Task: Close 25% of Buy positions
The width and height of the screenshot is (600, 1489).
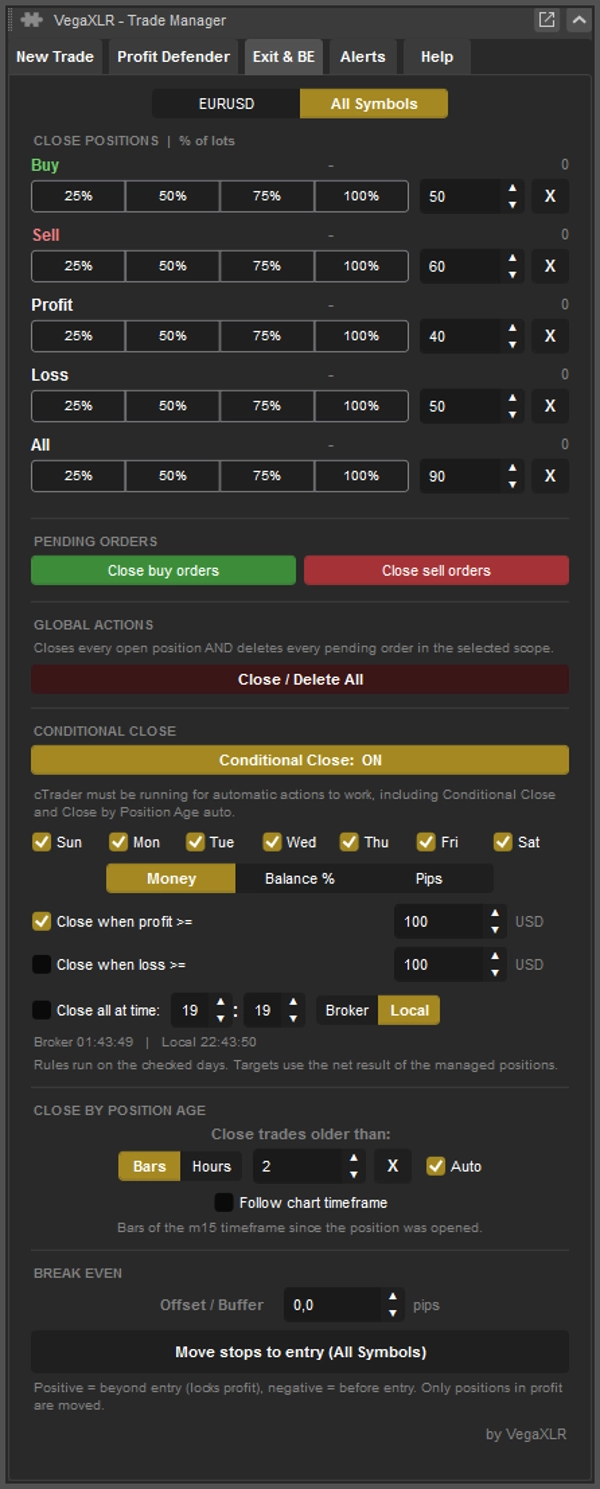Action: click(x=78, y=196)
